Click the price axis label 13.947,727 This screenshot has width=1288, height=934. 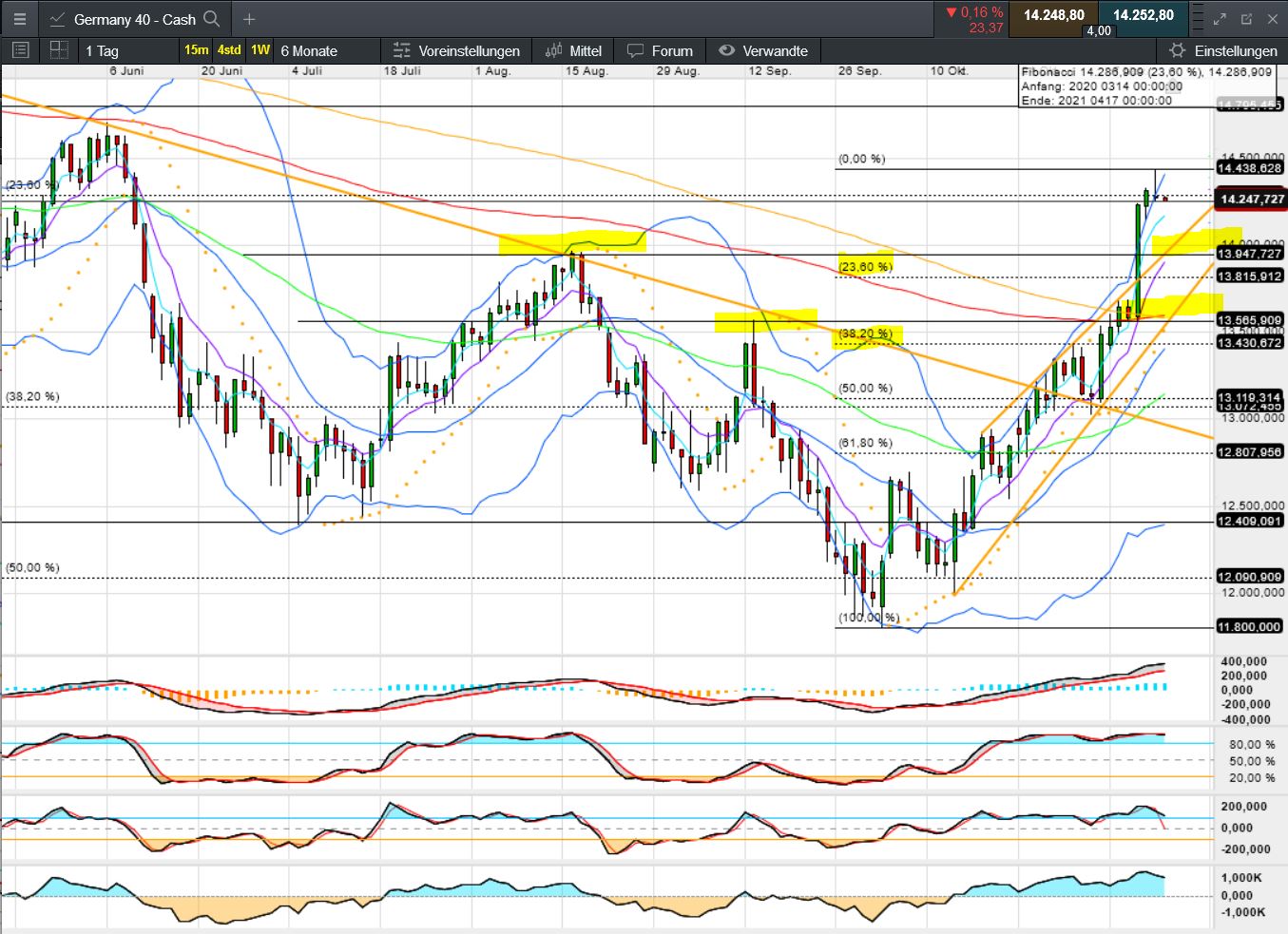point(1251,254)
